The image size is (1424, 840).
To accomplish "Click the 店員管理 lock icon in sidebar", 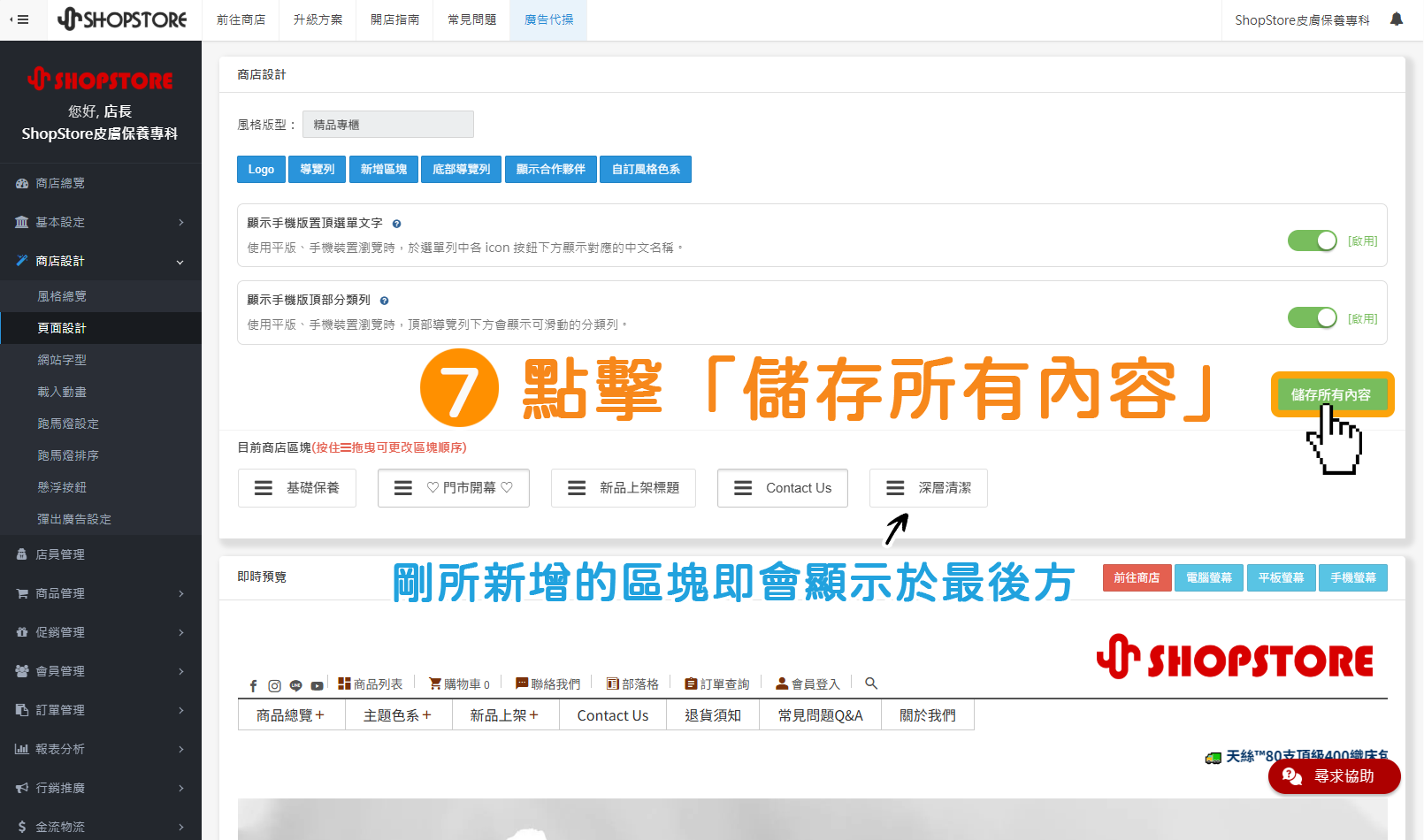I will coord(22,554).
